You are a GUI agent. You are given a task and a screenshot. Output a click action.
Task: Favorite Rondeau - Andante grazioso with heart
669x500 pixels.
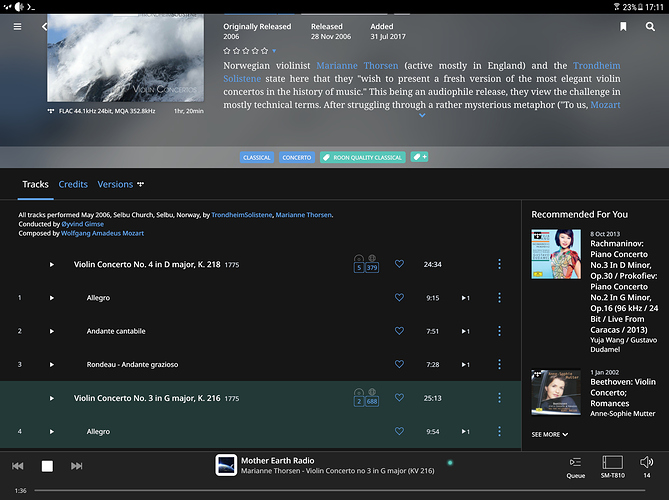point(399,364)
